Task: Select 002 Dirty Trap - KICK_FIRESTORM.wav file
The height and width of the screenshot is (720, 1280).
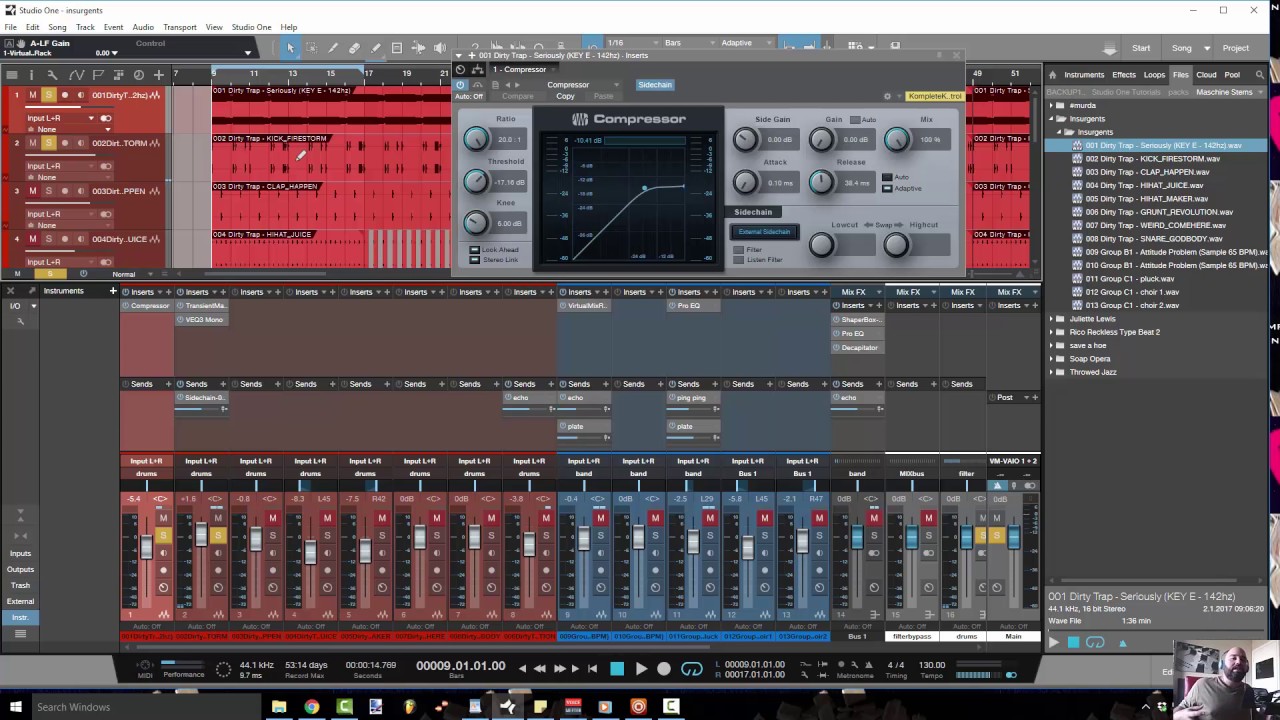Action: click(1153, 159)
